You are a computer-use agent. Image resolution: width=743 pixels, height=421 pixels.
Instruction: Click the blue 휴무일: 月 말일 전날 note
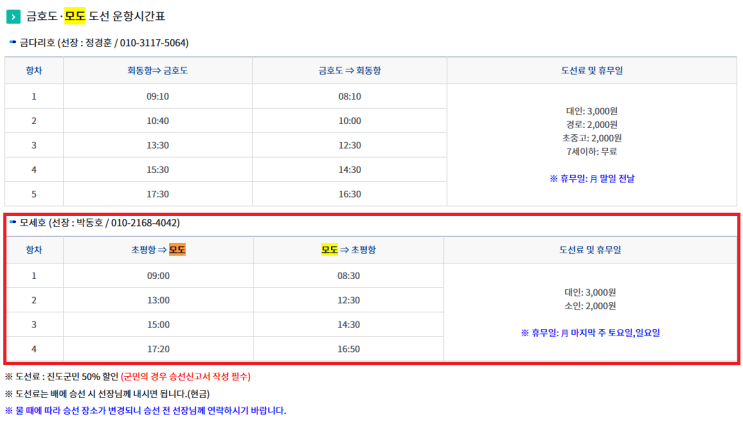(592, 179)
